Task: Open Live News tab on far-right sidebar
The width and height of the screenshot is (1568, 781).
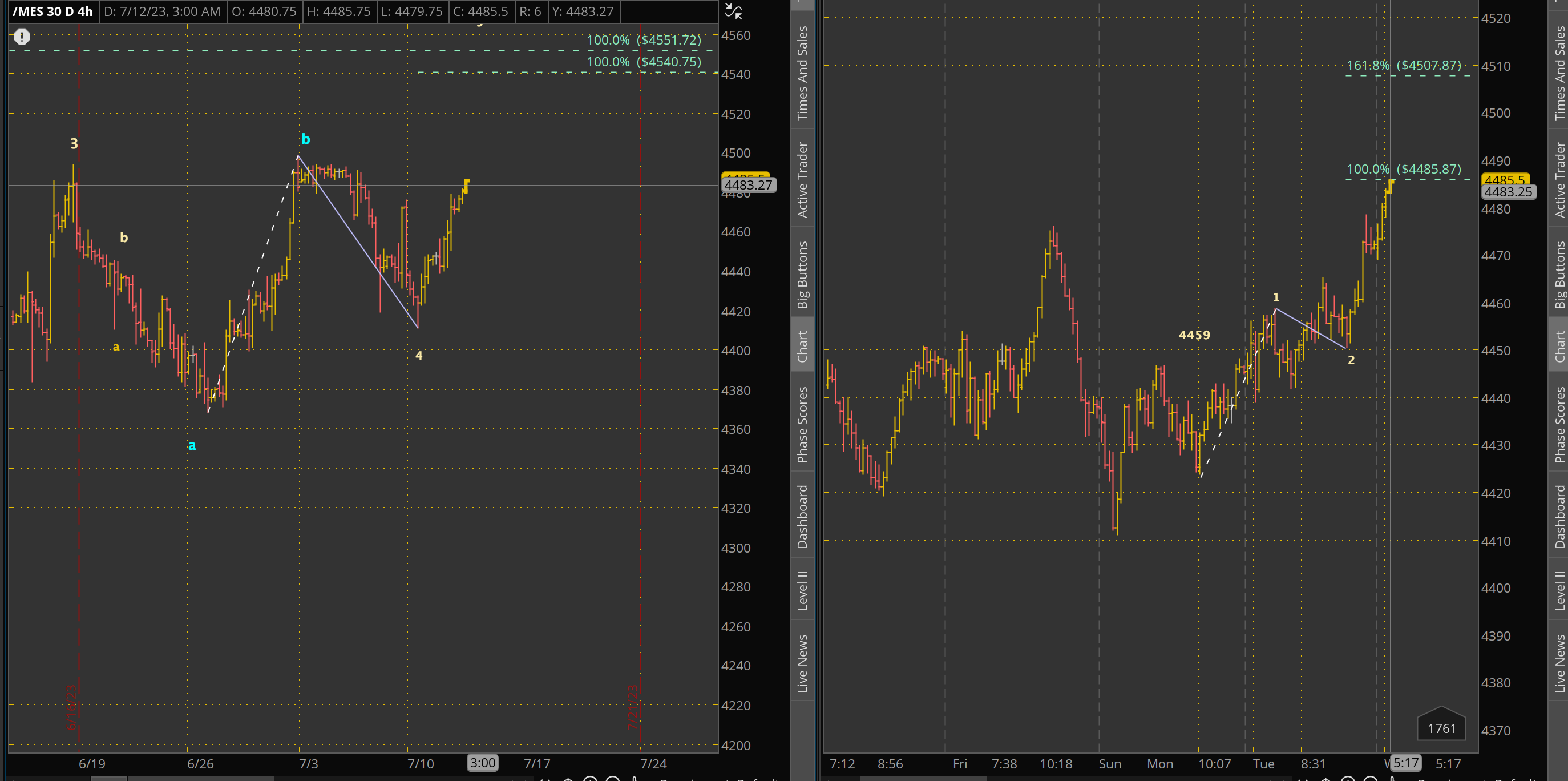Action: [1559, 663]
